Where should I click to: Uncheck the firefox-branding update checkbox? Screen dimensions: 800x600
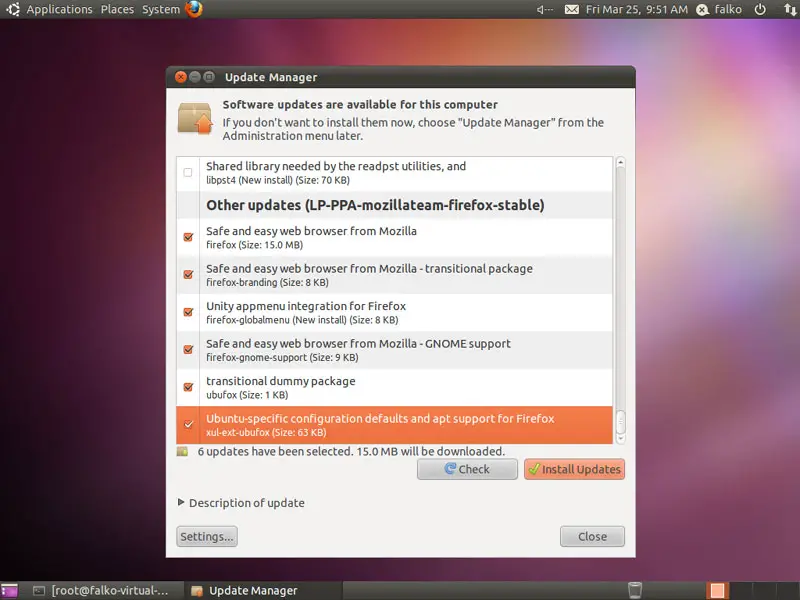[x=188, y=274]
